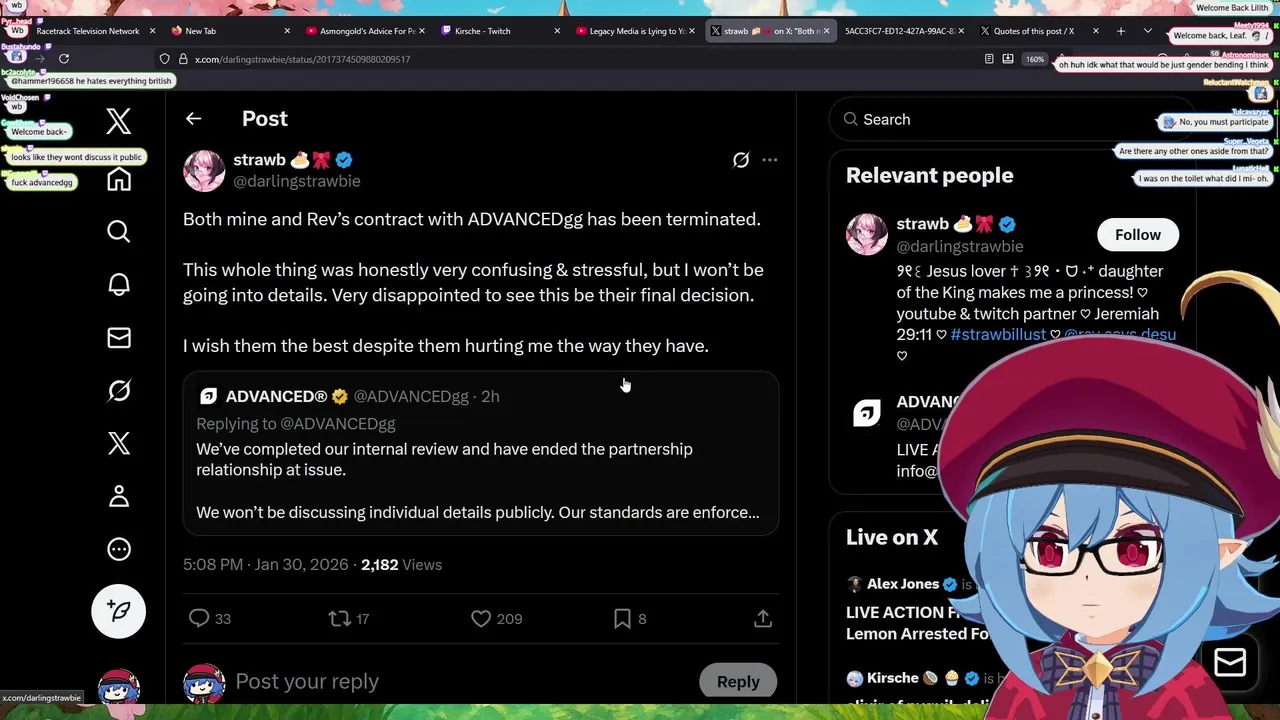
Task: Repost the post with 17 reposts
Action: coord(339,619)
